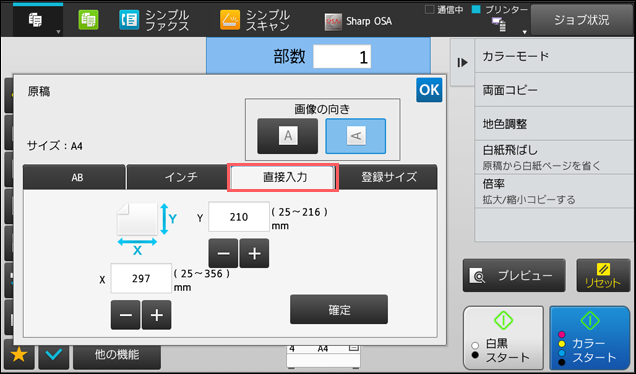The height and width of the screenshot is (374, 636).
Task: Open 白紙飛ばし setting
Action: coord(554,157)
